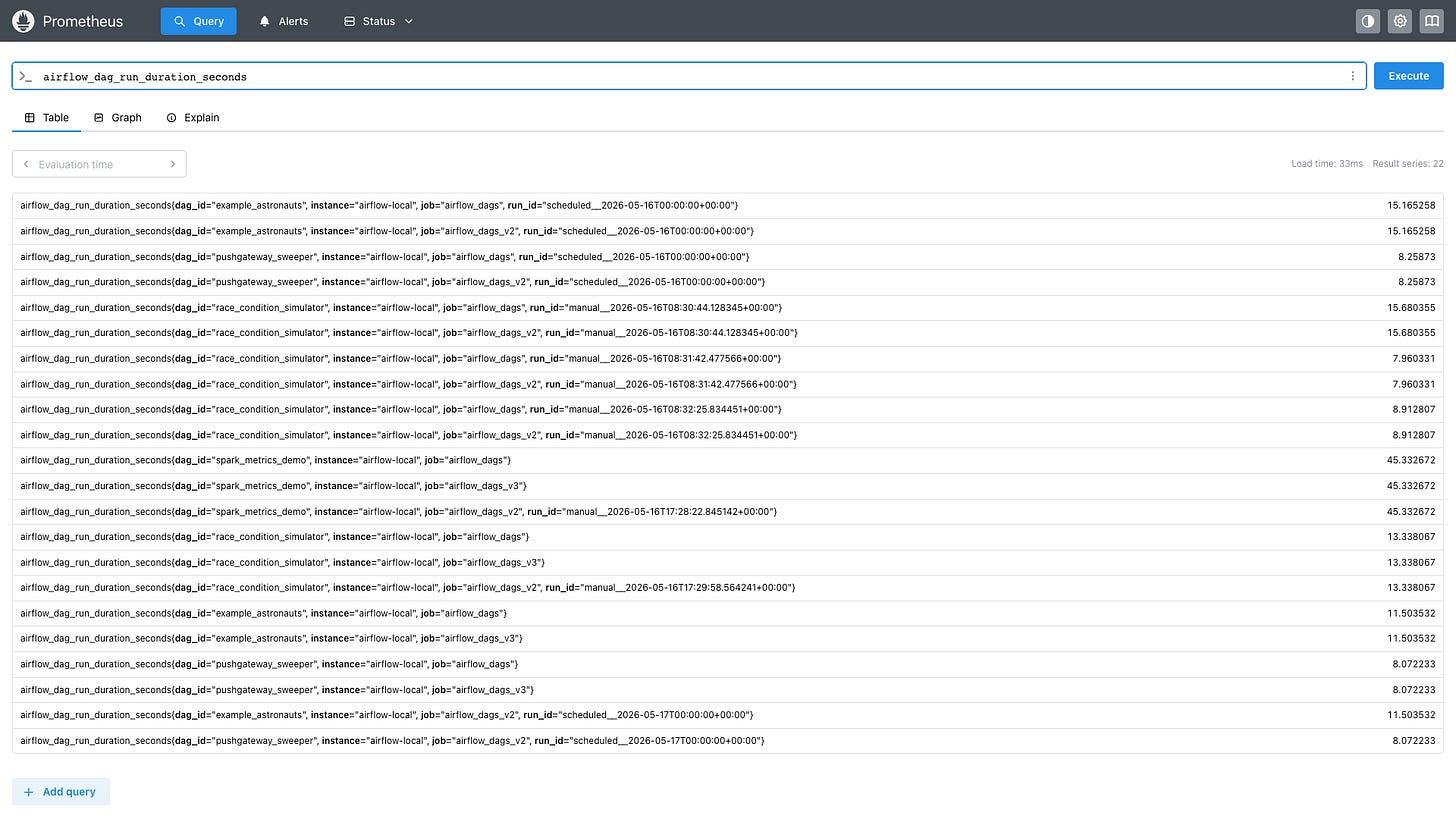Image resolution: width=1456 pixels, height=819 pixels.
Task: Select the race_condition_simulator airflow_dags_v3 row
Action: pyautogui.click(x=727, y=563)
